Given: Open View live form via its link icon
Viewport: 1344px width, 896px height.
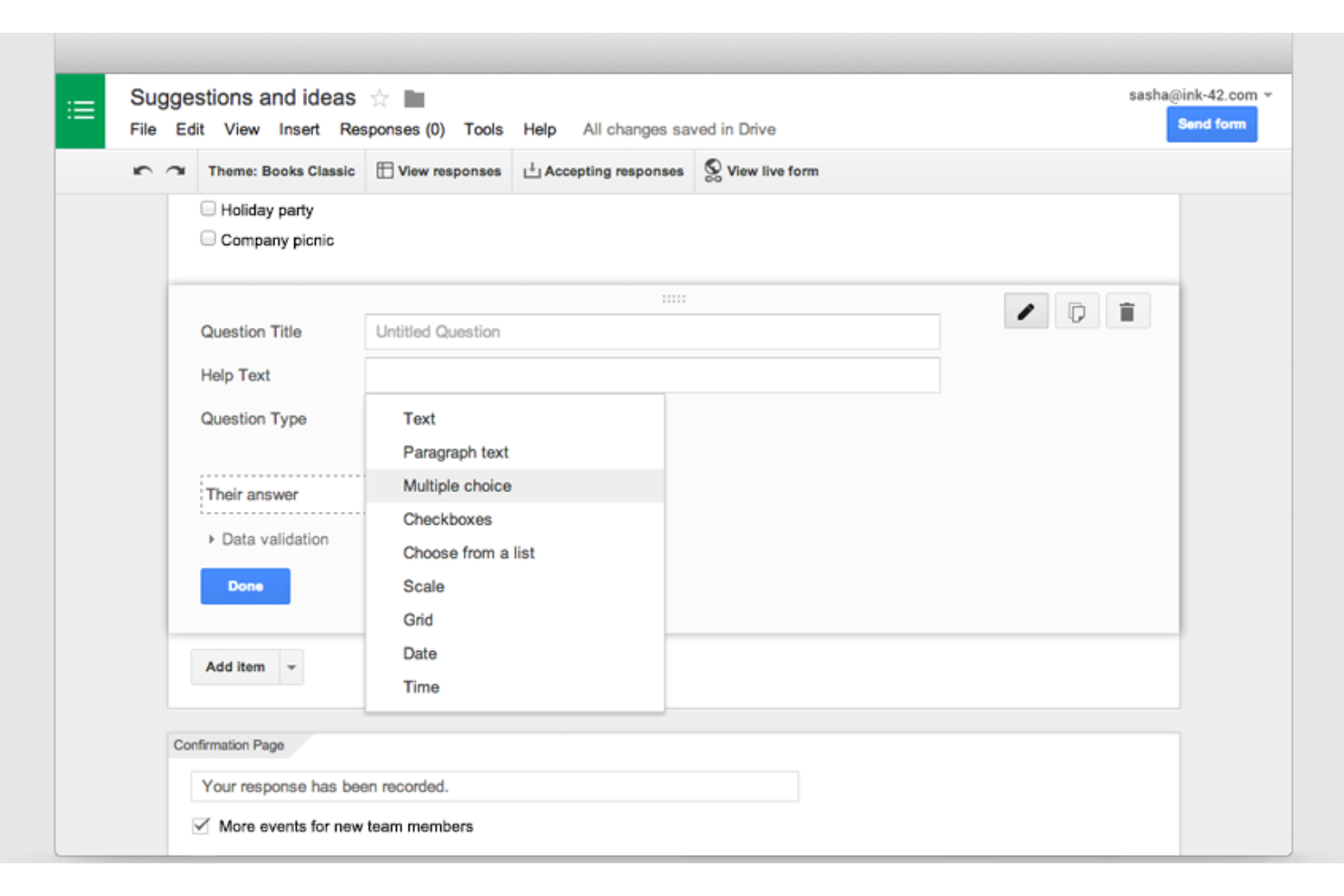Looking at the screenshot, I should pos(713,170).
